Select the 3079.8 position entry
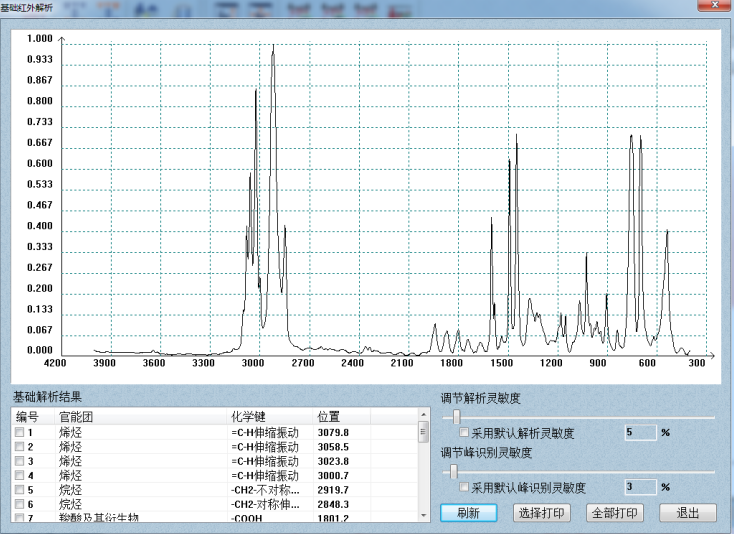This screenshot has height=534, width=734. [333, 432]
